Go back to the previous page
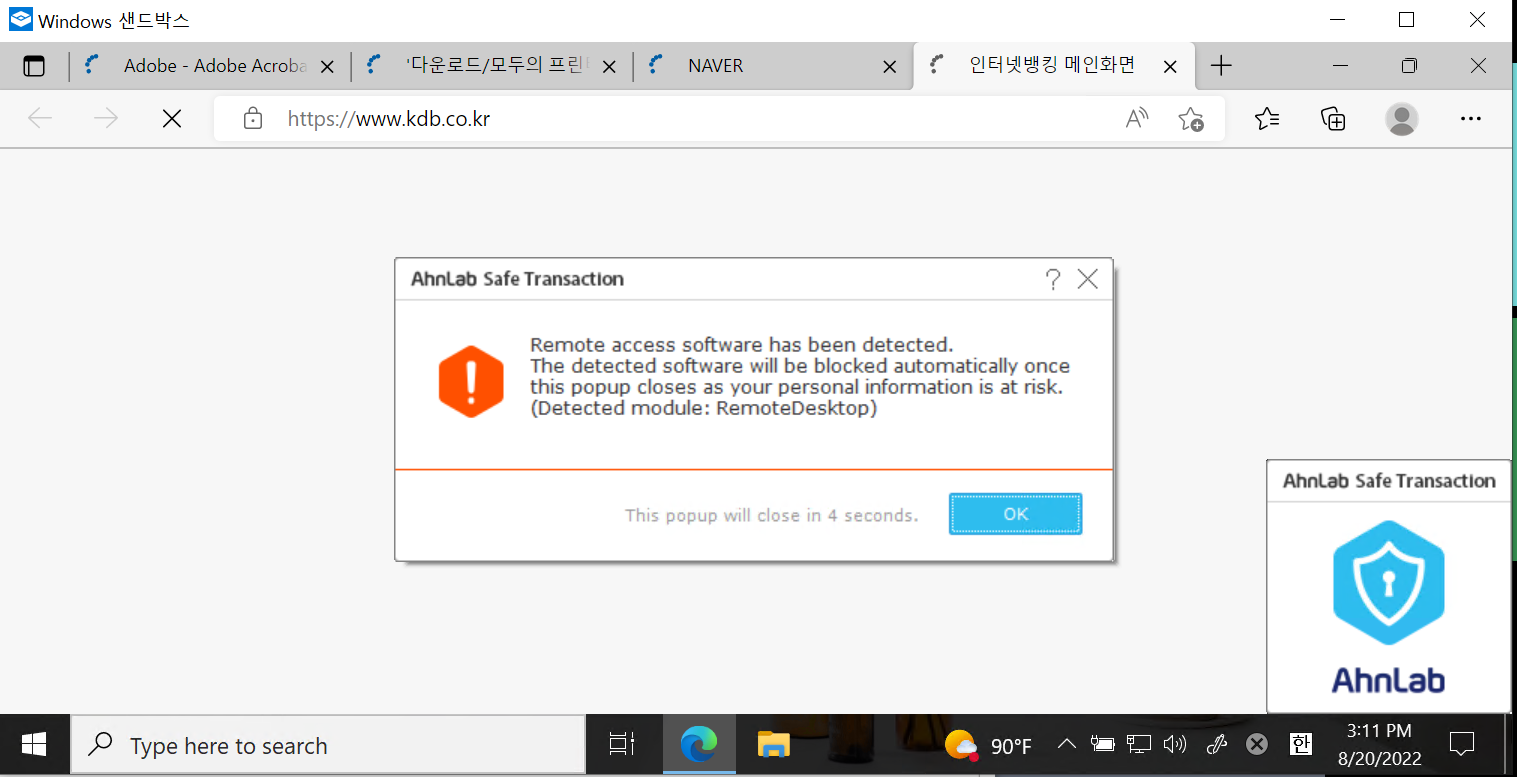This screenshot has height=777, width=1517. point(40,119)
